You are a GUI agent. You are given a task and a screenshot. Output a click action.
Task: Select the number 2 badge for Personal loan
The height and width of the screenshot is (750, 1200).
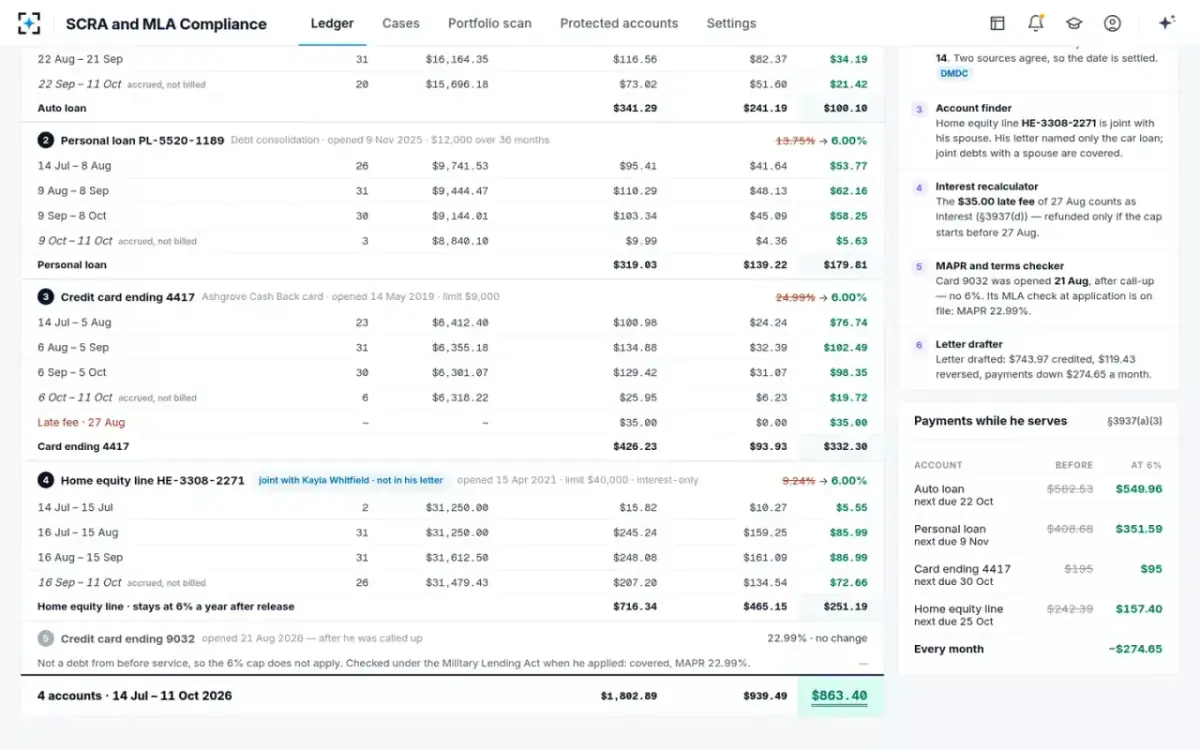(45, 140)
